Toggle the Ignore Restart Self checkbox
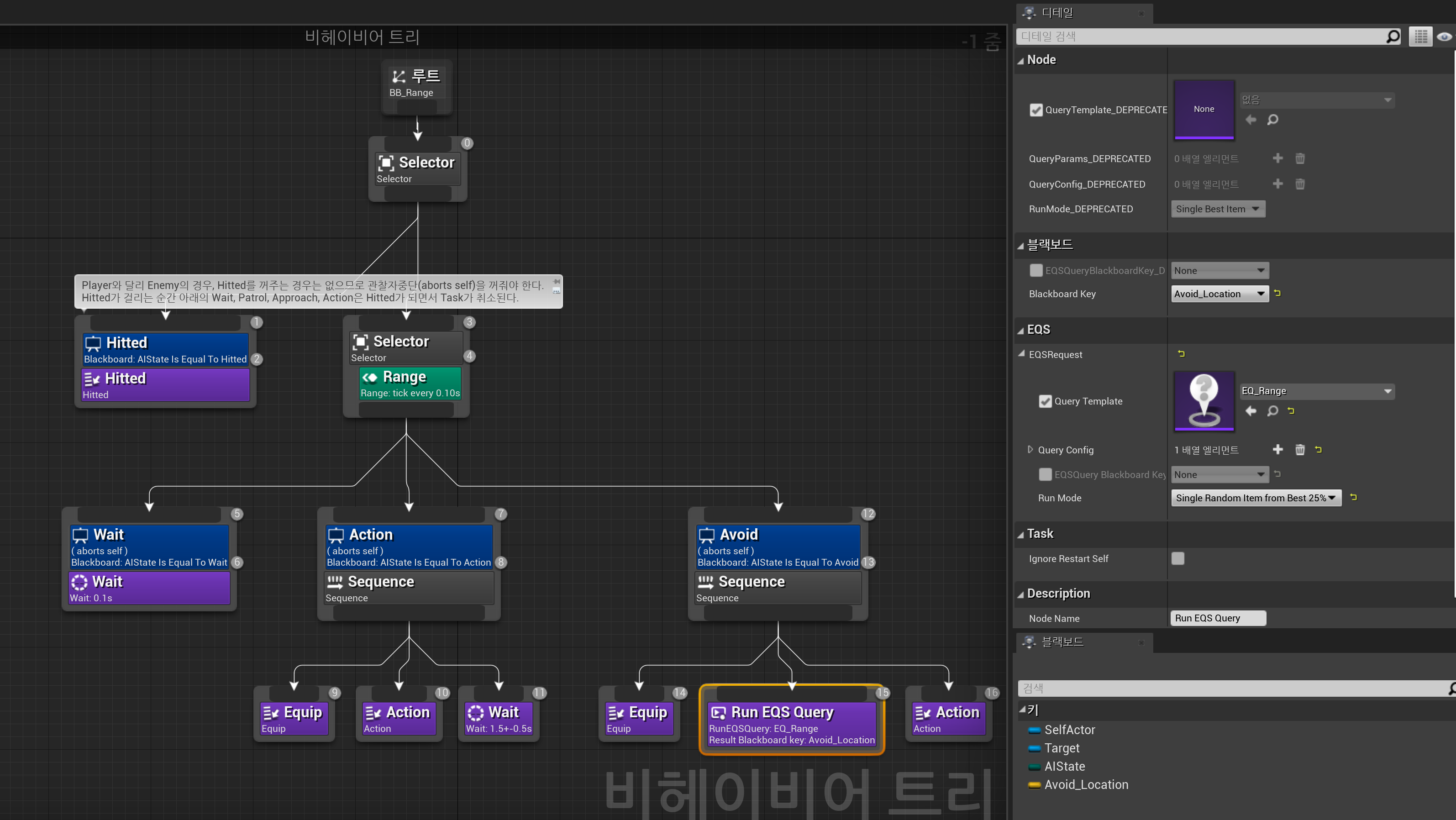This screenshot has width=1456, height=820. [x=1178, y=558]
